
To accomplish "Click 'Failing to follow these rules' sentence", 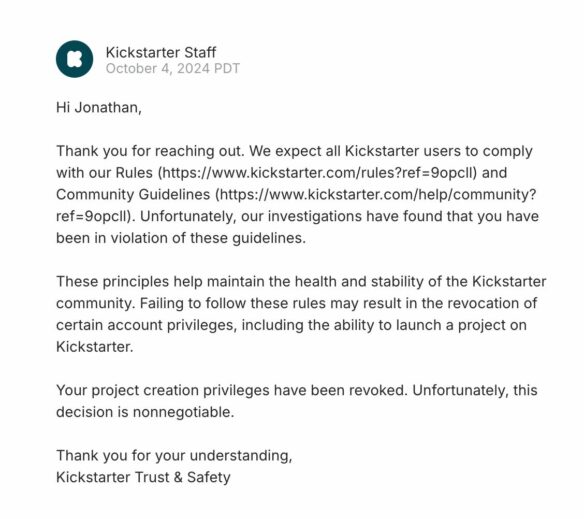I will click(338, 303).
